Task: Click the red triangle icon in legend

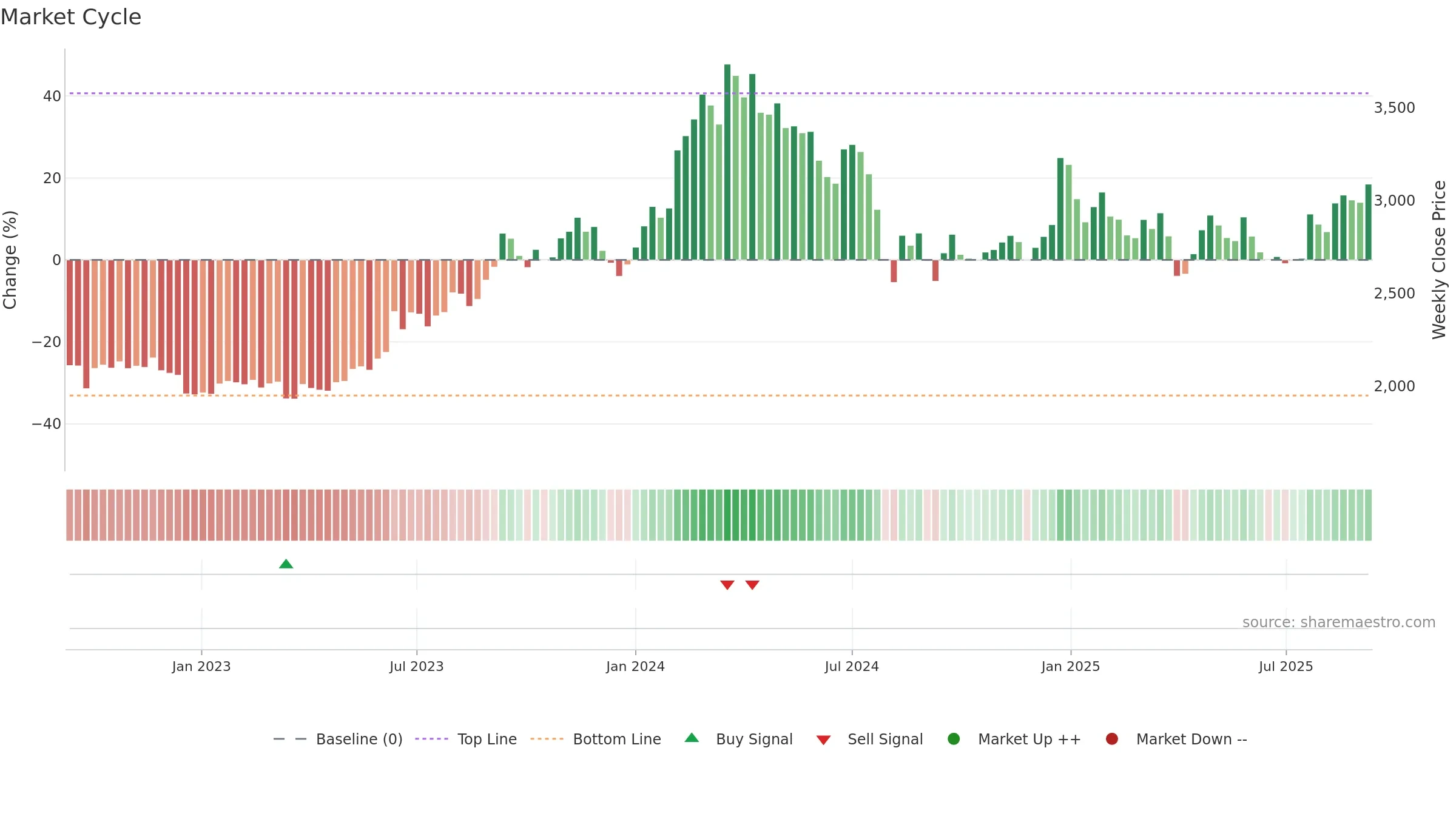Action: click(823, 740)
